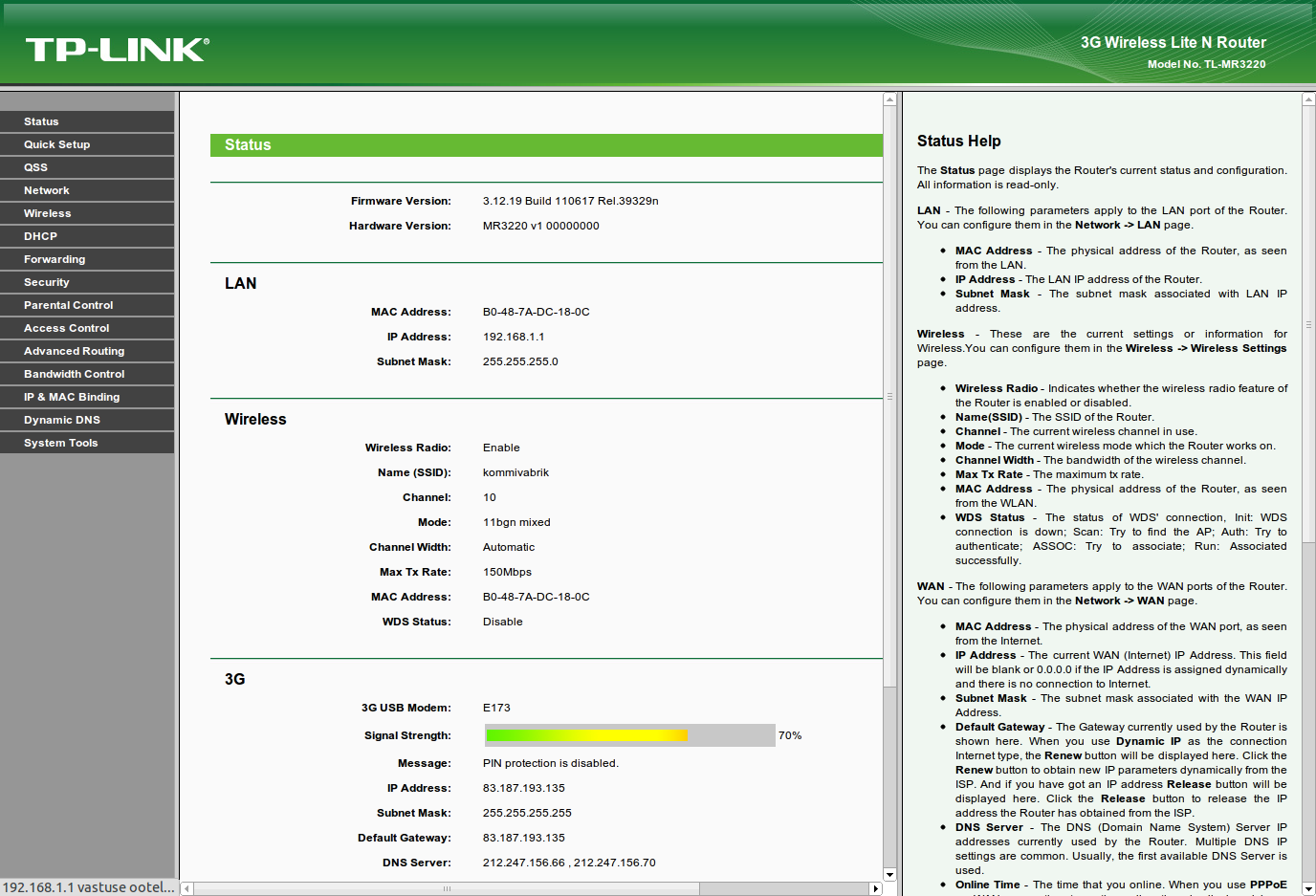Click WDS Status value Disable

click(503, 622)
